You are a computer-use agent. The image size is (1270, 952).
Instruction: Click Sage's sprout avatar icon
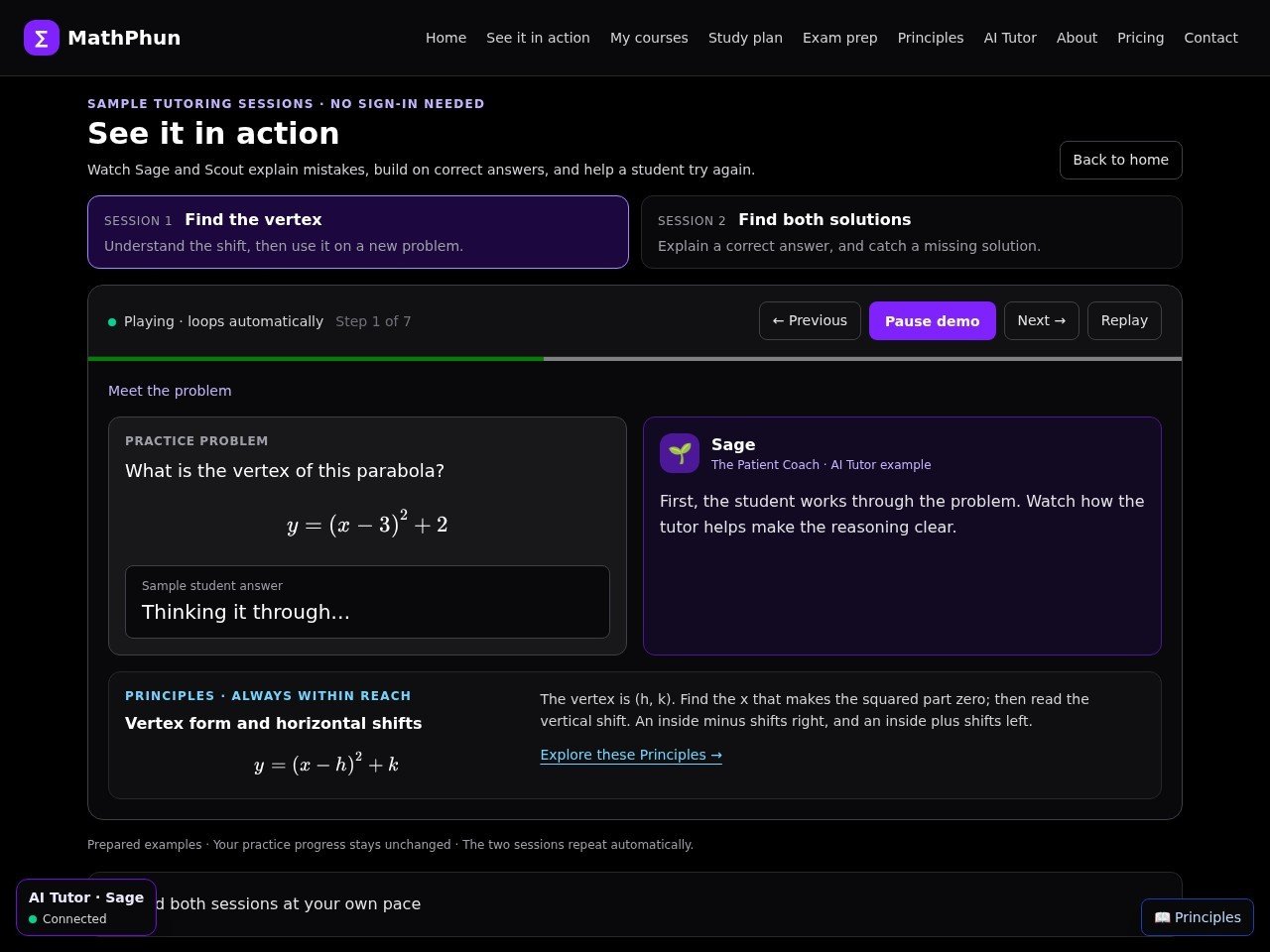pos(680,453)
